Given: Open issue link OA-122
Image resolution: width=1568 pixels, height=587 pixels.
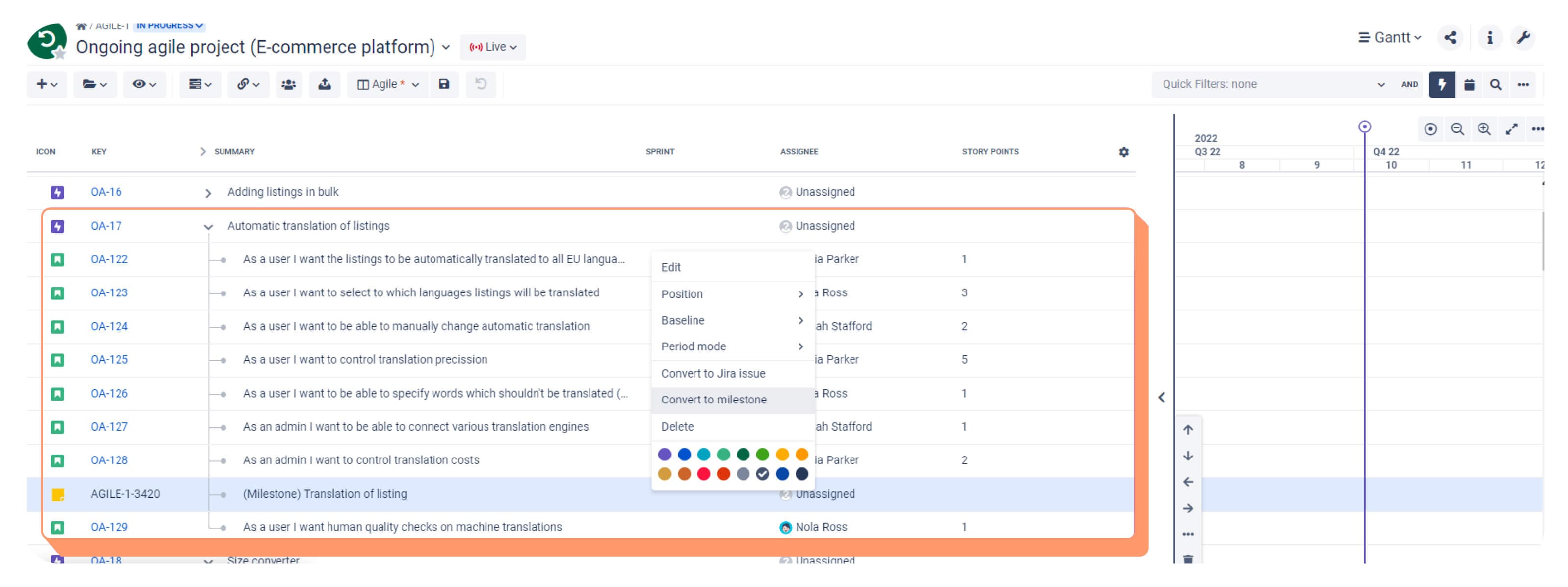Looking at the screenshot, I should point(109,259).
